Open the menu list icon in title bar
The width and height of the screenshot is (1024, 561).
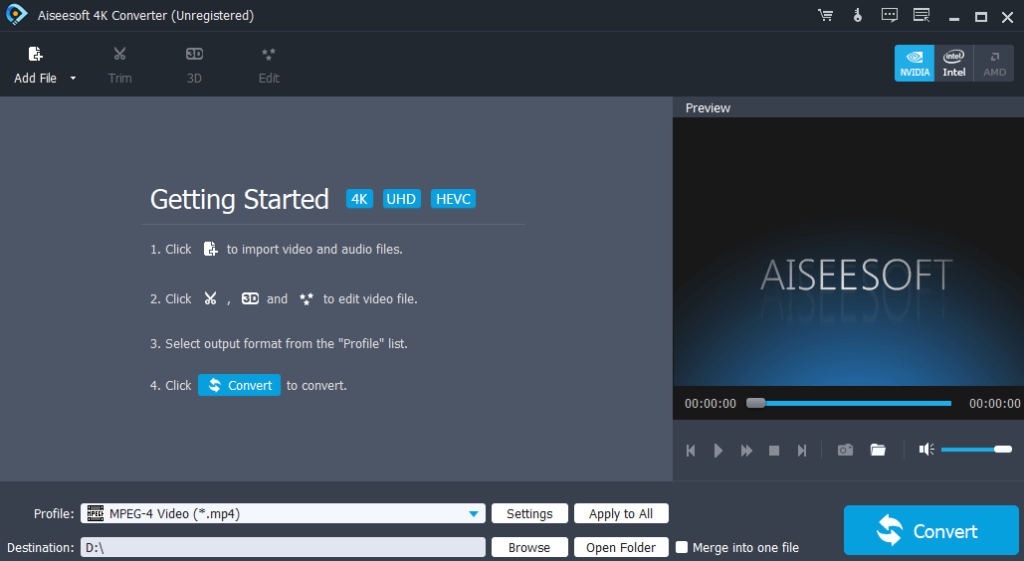click(921, 15)
